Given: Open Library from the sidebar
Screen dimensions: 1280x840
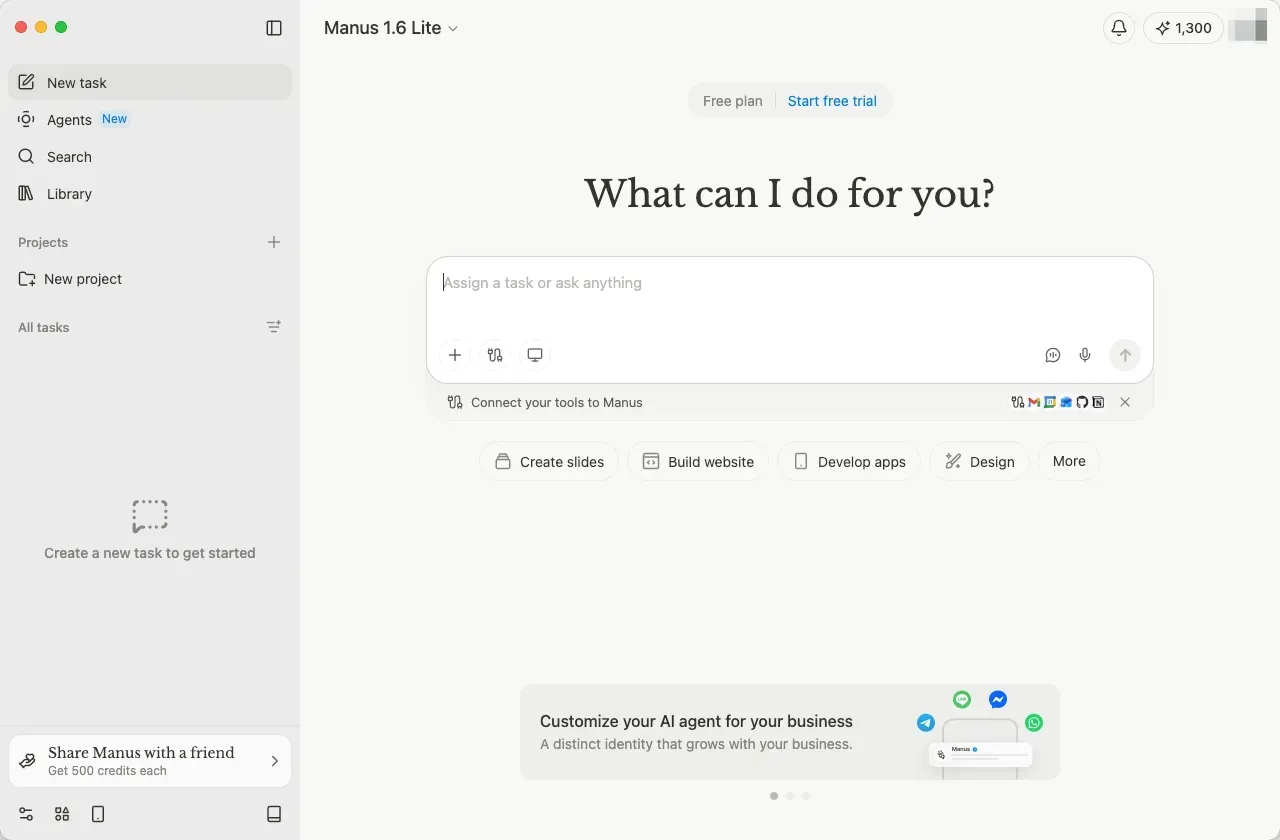Looking at the screenshot, I should (x=69, y=194).
